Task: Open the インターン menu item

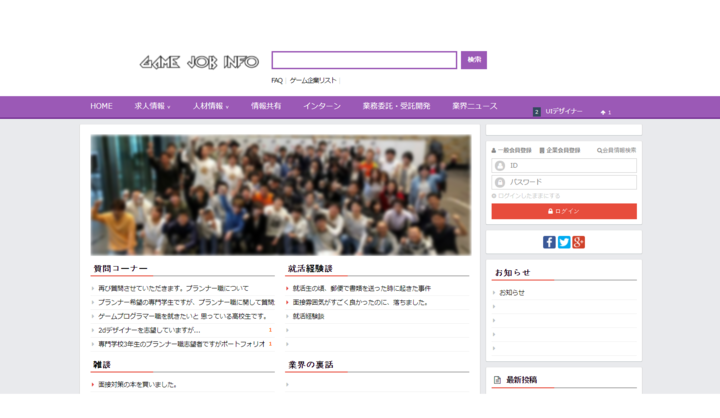Action: [322, 106]
